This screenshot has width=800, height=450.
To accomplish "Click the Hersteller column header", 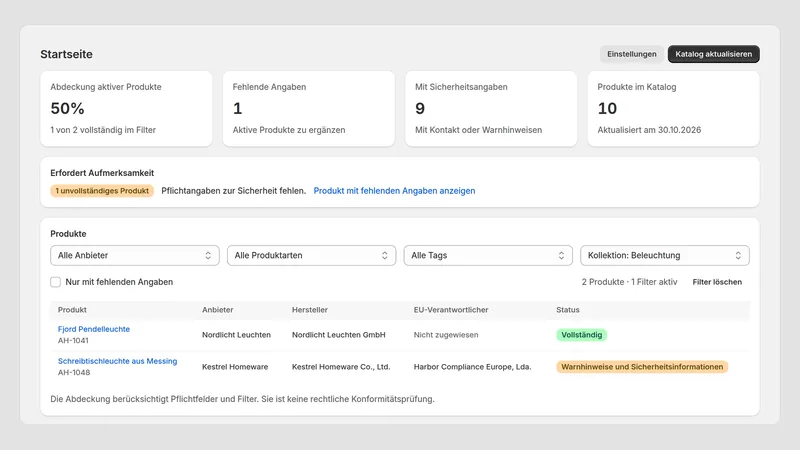I will tap(310, 310).
